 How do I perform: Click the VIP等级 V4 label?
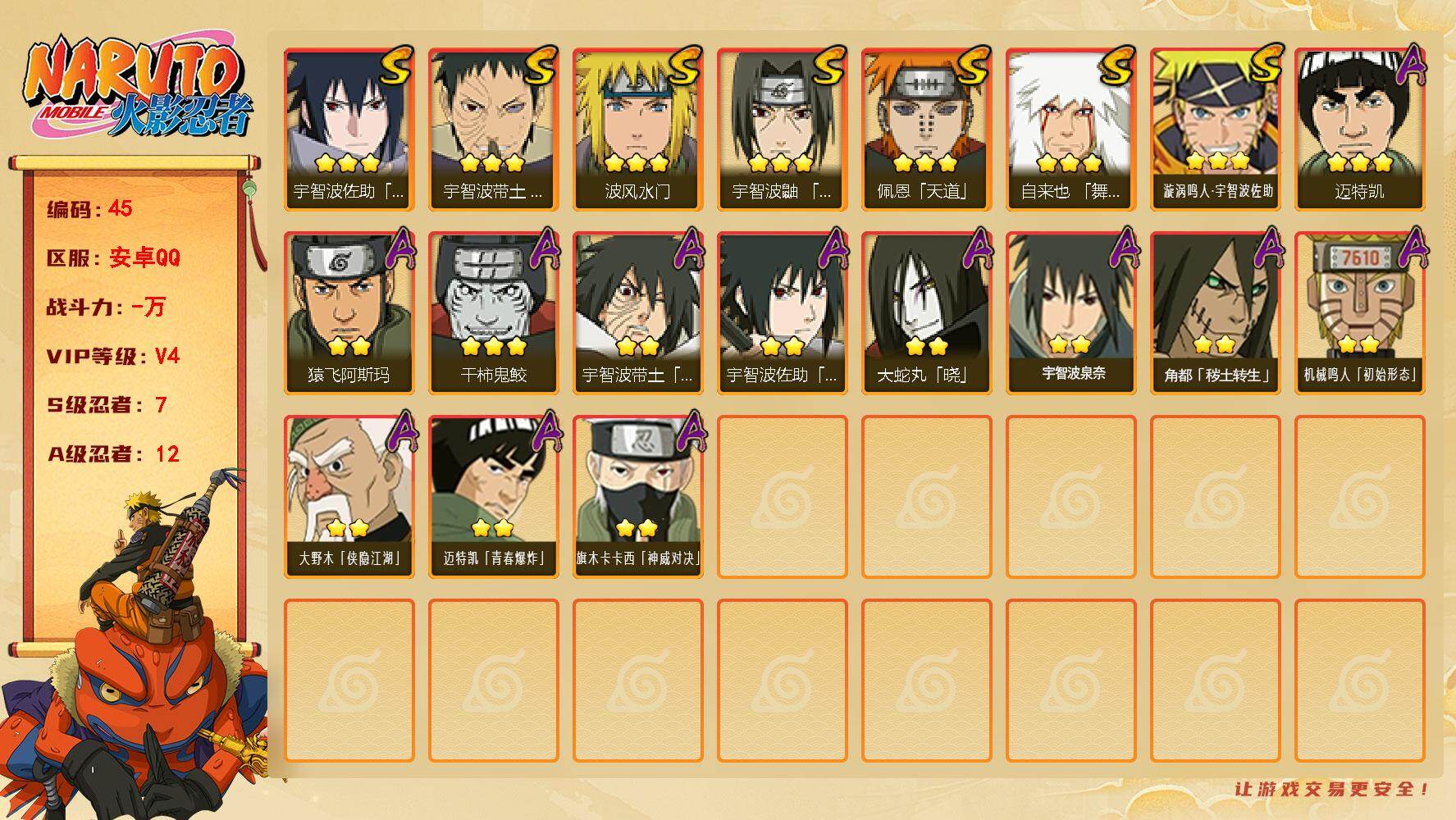pyautogui.click(x=113, y=356)
